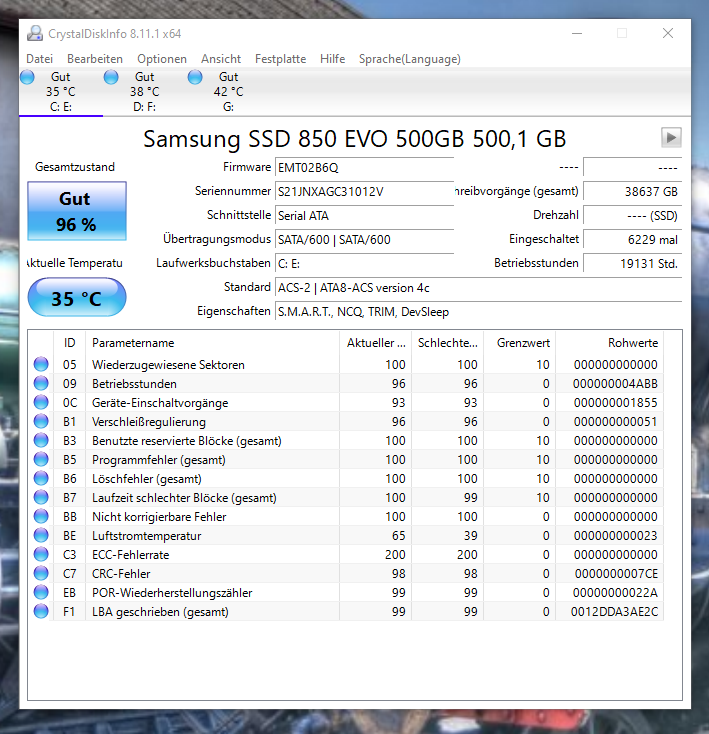
Task: Click the Parametername column header
Action: 212,343
